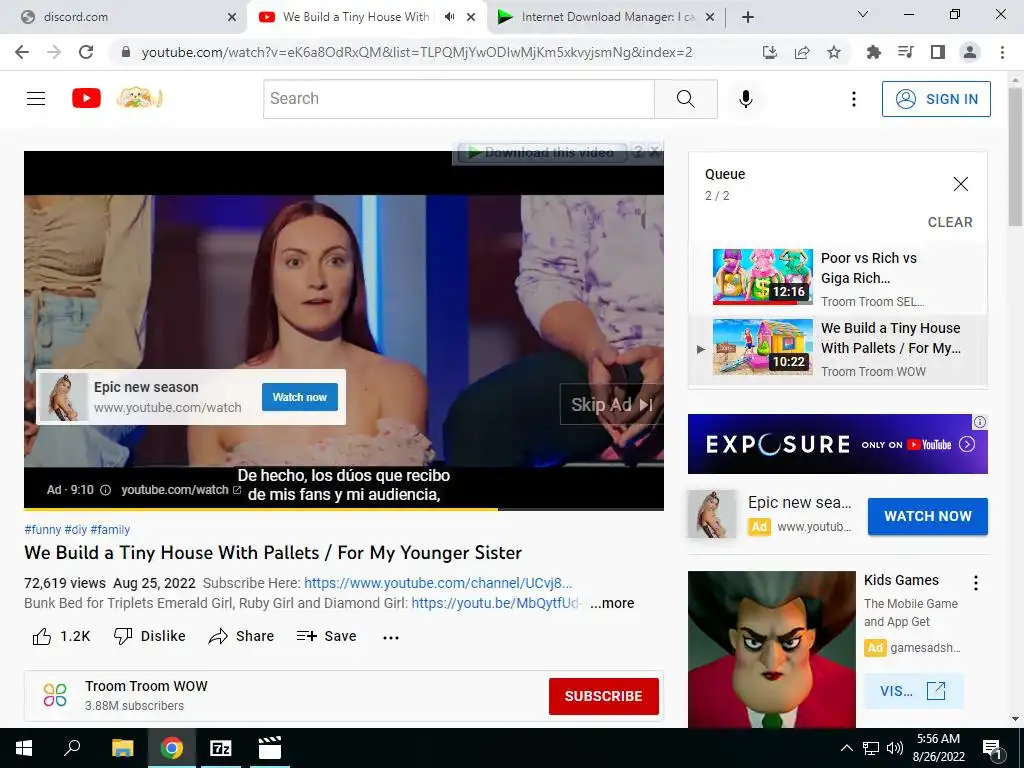Open the youtu.be/MbQytfUd link
Screen dimensions: 1024x768
[494, 603]
